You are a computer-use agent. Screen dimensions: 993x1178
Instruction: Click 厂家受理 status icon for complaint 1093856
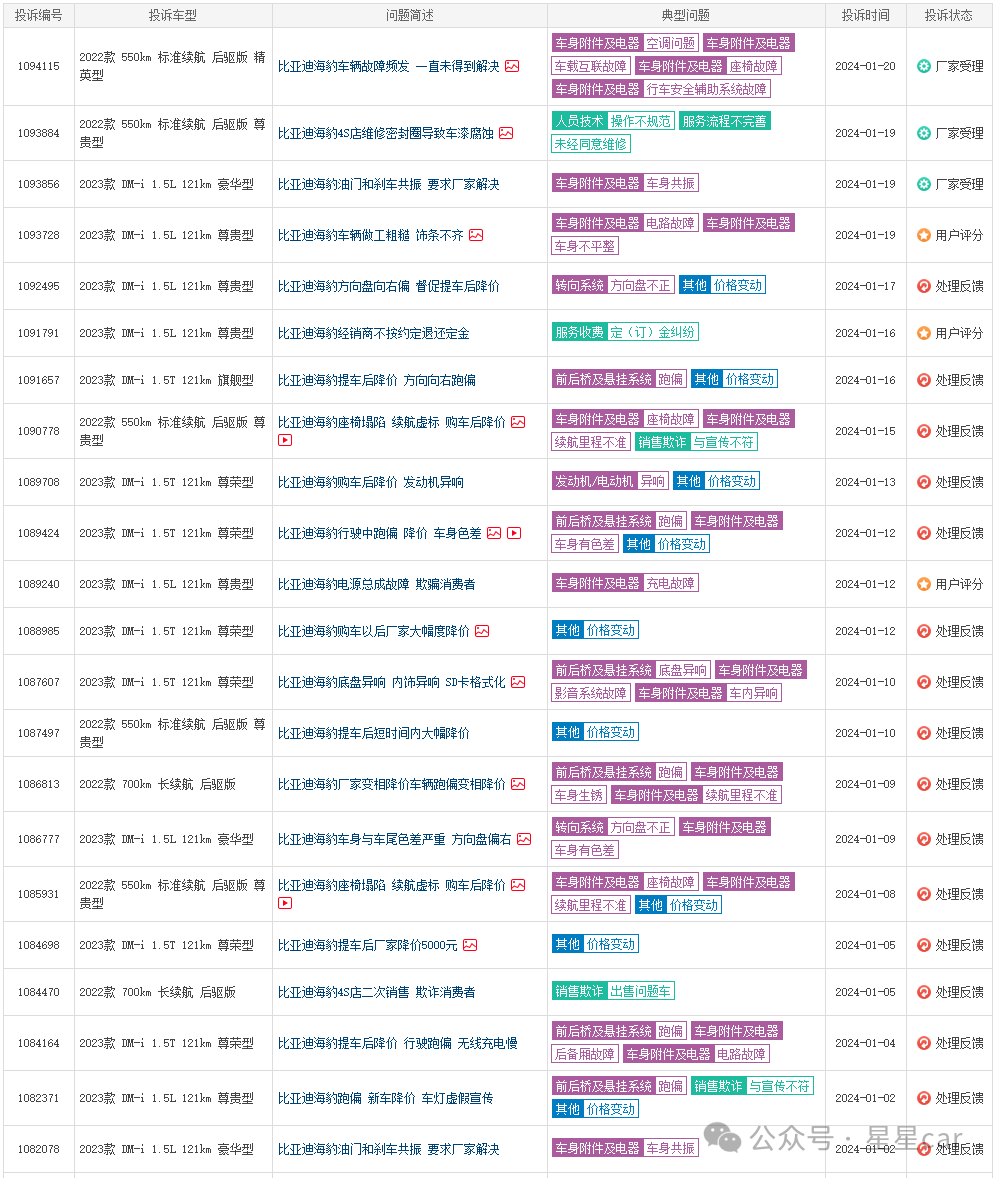pos(924,184)
